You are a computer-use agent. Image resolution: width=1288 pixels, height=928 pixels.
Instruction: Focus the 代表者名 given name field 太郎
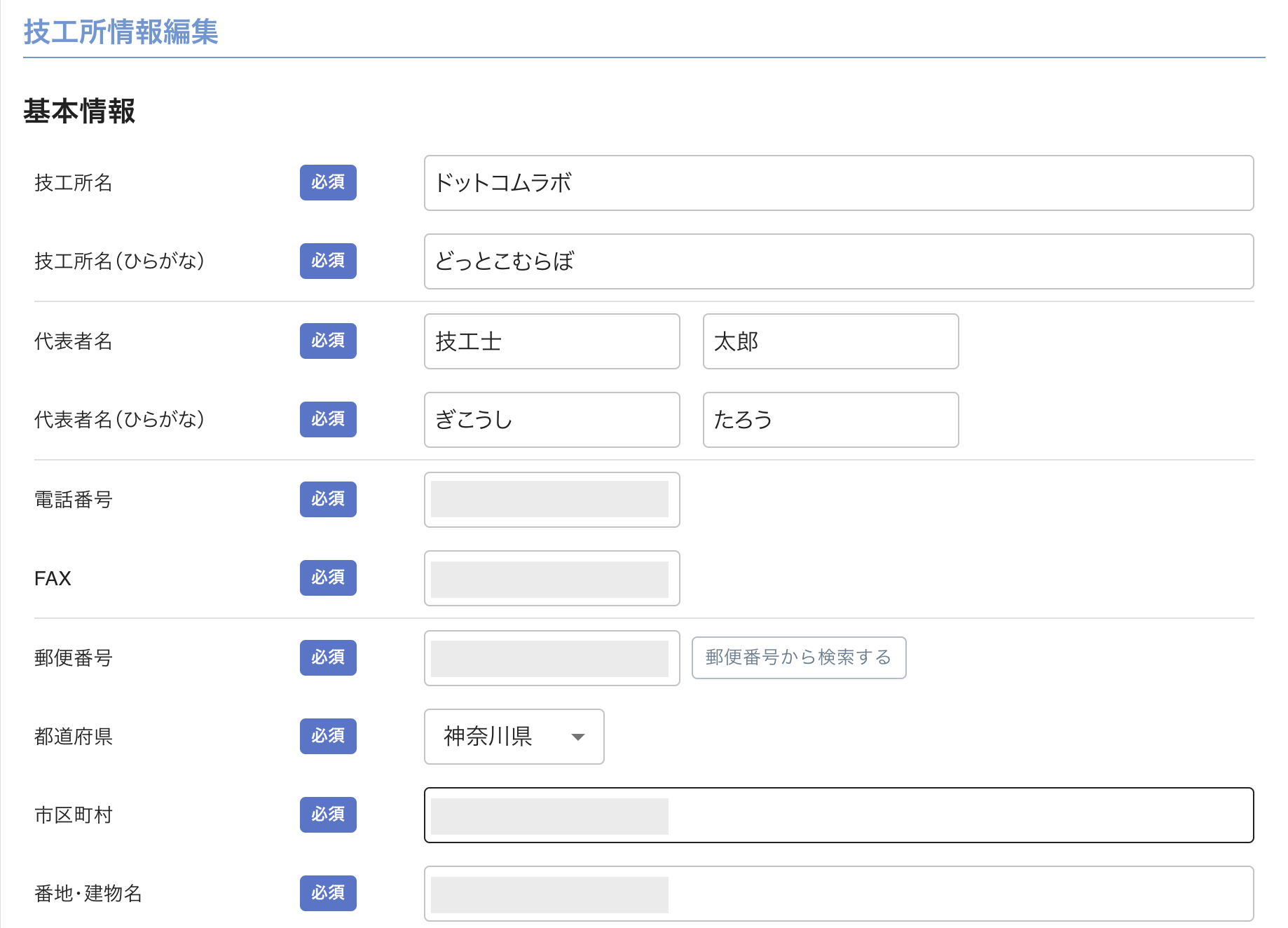pyautogui.click(x=830, y=341)
